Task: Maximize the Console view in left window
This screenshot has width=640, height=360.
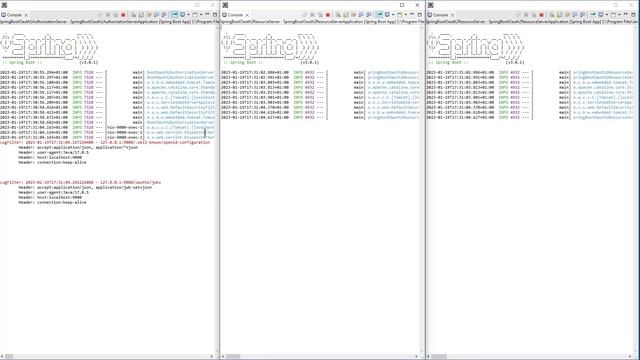Action: coord(215,15)
